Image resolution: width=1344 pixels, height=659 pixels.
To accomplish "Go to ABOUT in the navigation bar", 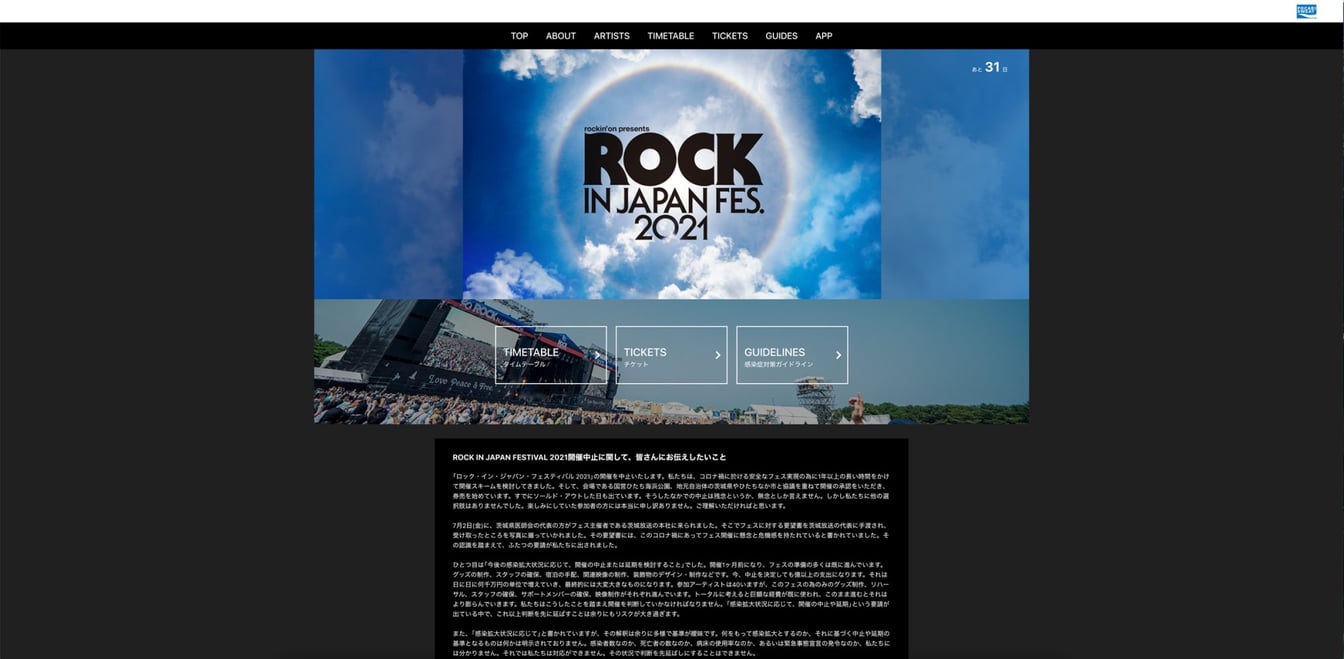I will [x=560, y=36].
